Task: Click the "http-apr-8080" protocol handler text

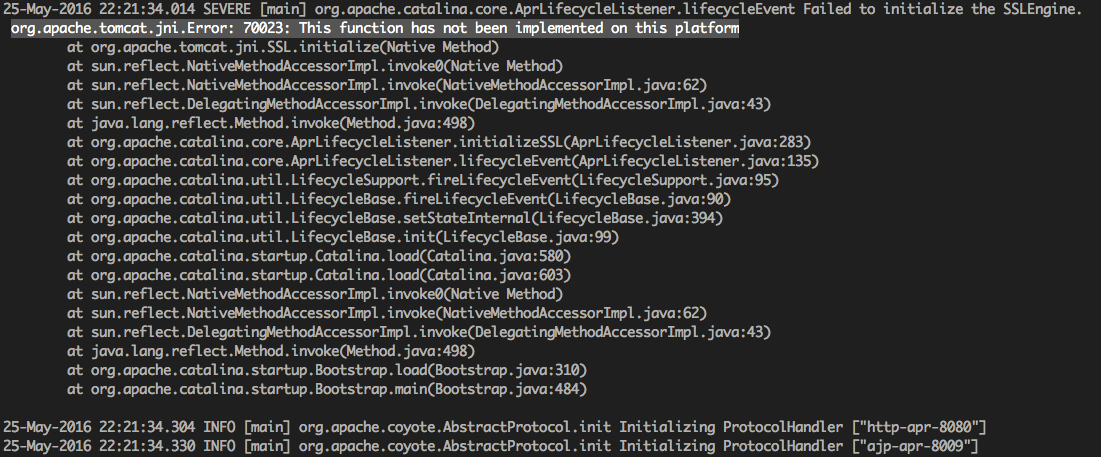Action: click(926, 425)
